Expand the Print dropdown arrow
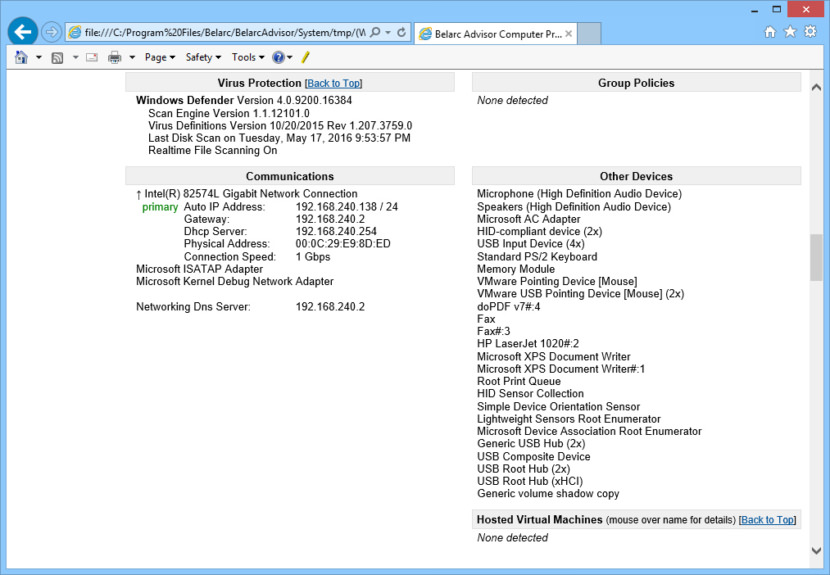 (132, 57)
